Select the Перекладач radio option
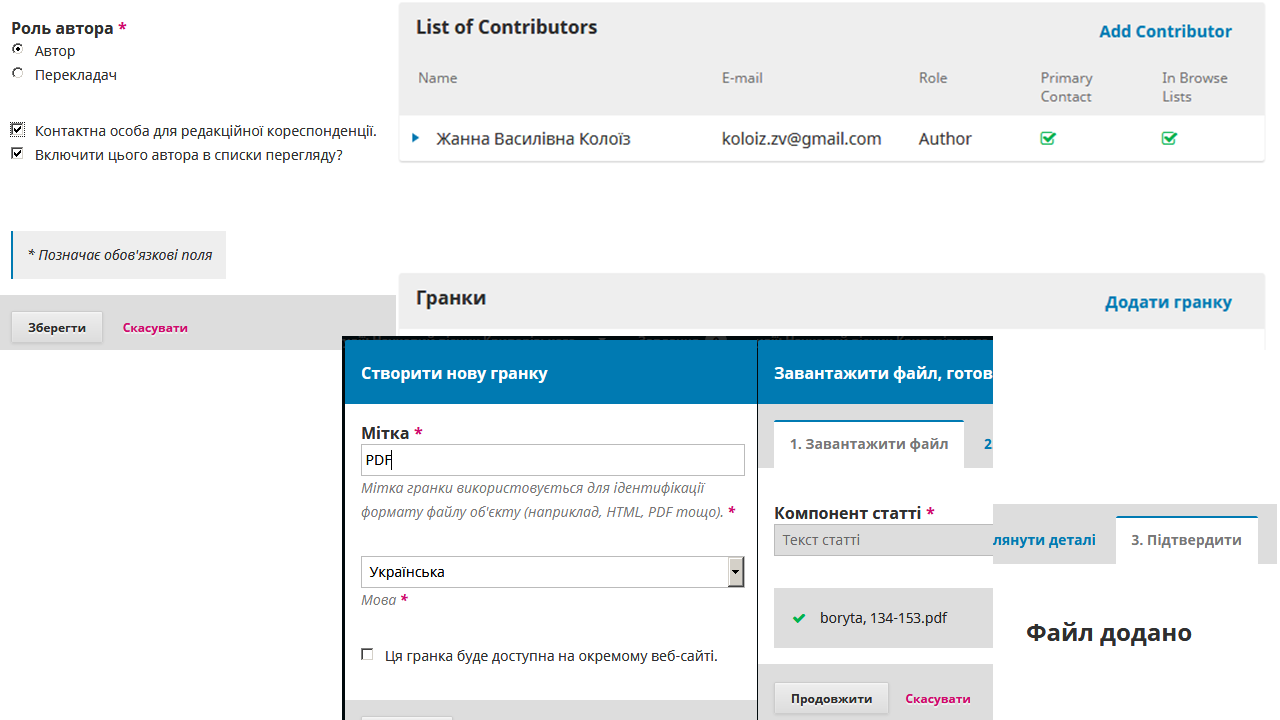This screenshot has height=720, width=1280. click(x=18, y=73)
